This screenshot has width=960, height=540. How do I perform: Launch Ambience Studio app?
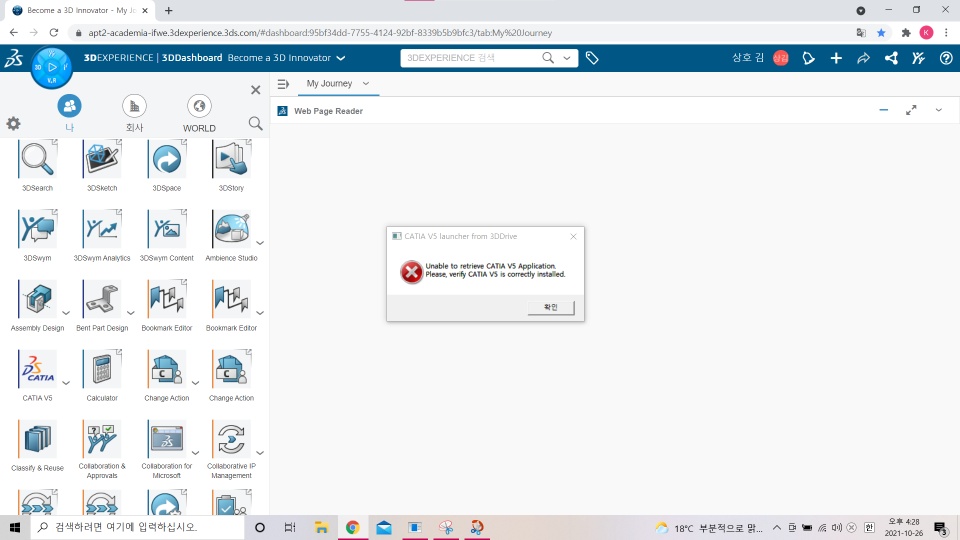231,229
